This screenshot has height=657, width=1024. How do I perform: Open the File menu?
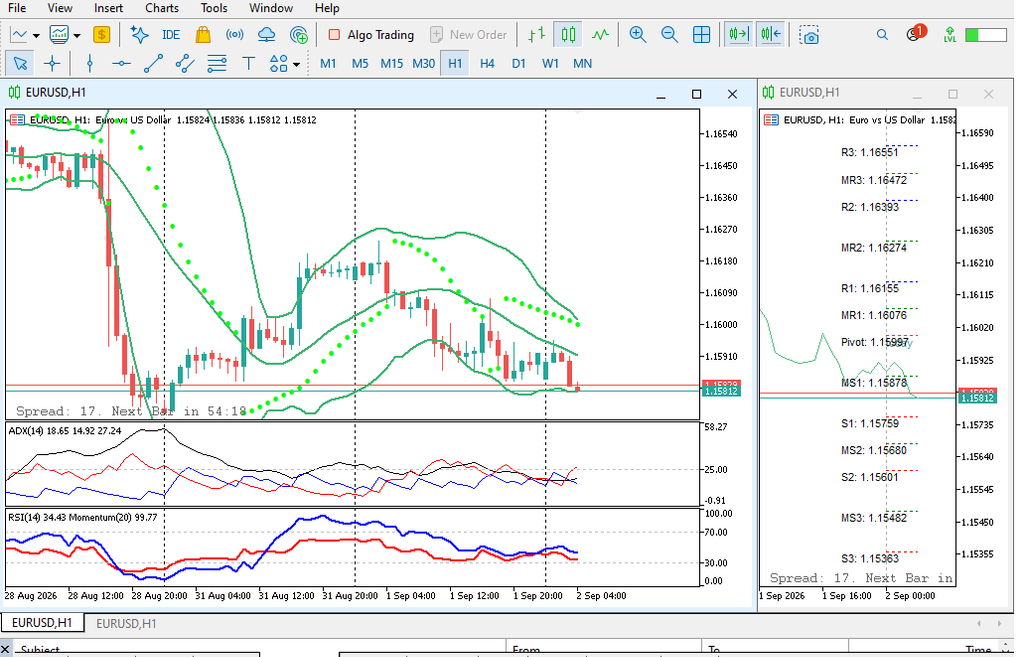[x=17, y=8]
